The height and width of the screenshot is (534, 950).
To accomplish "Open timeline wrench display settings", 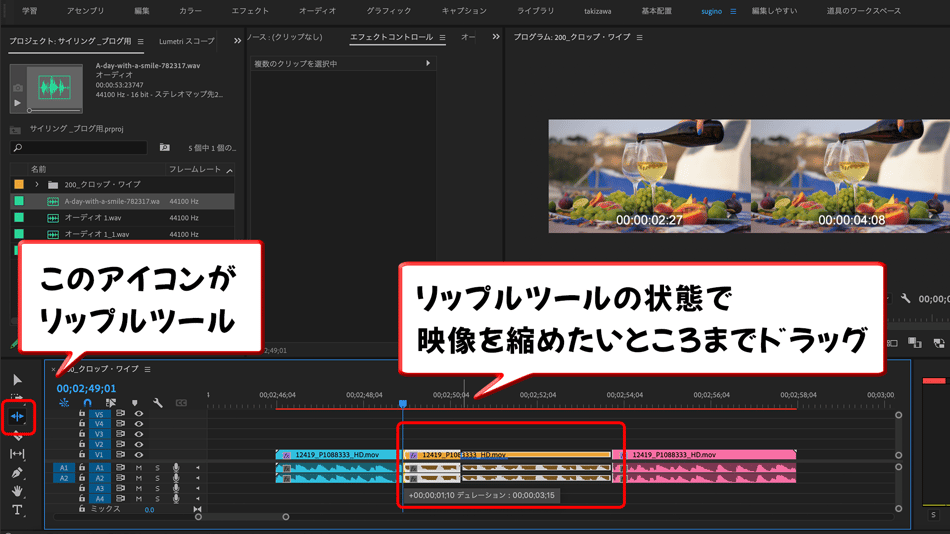I will point(157,403).
